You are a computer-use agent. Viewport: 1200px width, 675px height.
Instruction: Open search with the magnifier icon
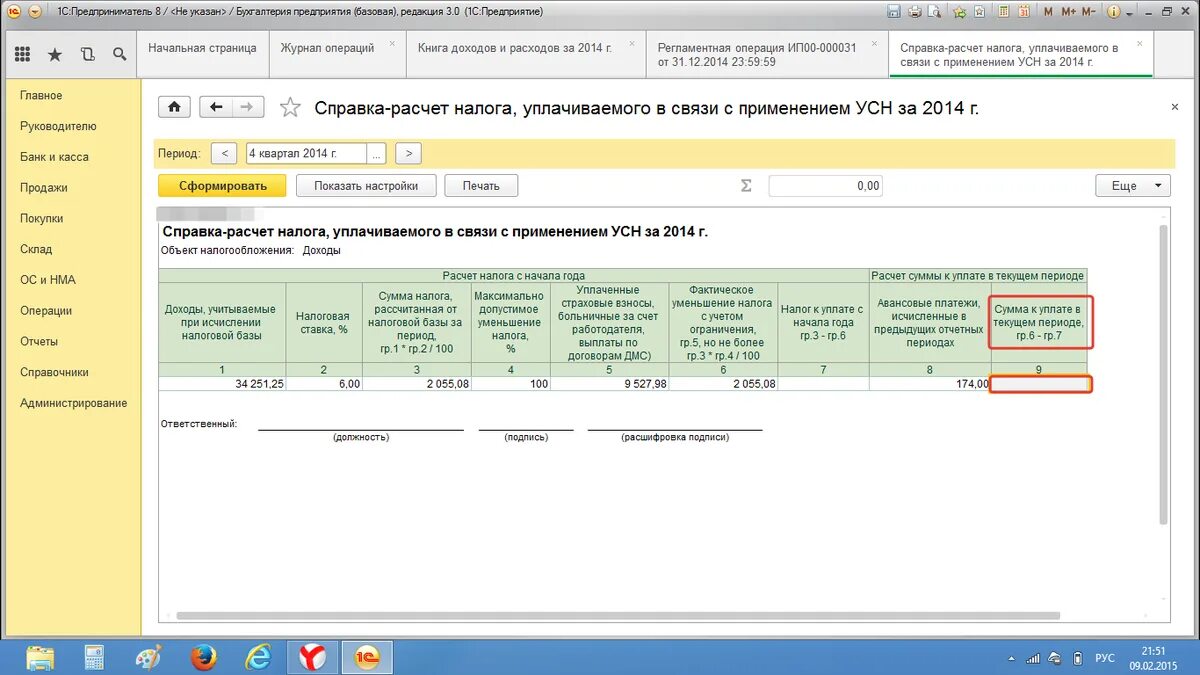(119, 54)
